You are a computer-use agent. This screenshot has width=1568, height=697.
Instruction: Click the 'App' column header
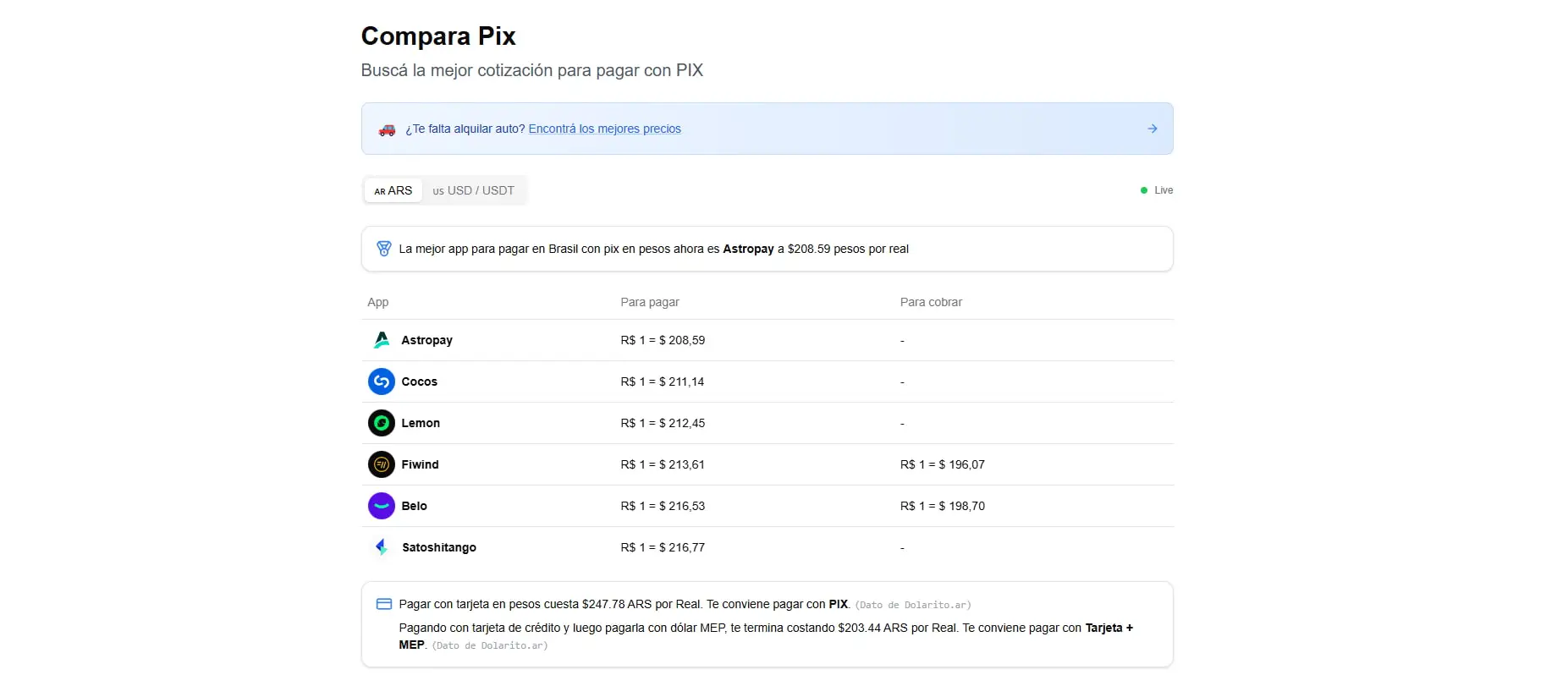[x=377, y=302]
